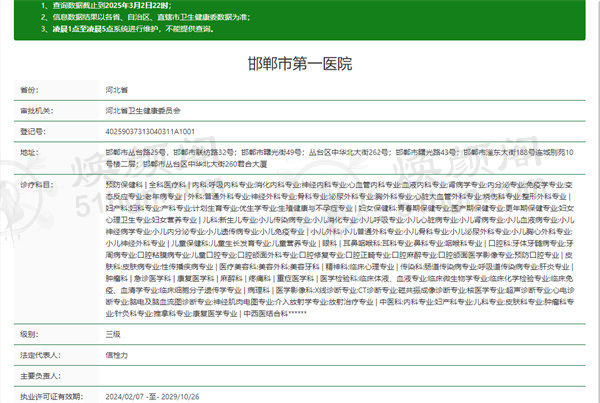Select the 登记号 label

pos(33,132)
